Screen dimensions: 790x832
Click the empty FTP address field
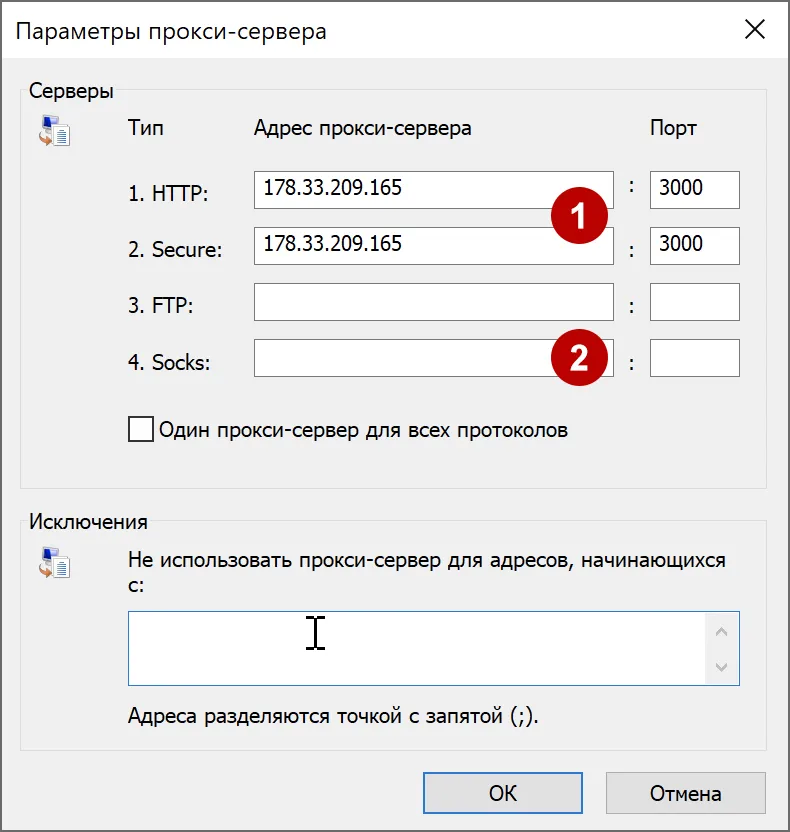[x=430, y=301]
